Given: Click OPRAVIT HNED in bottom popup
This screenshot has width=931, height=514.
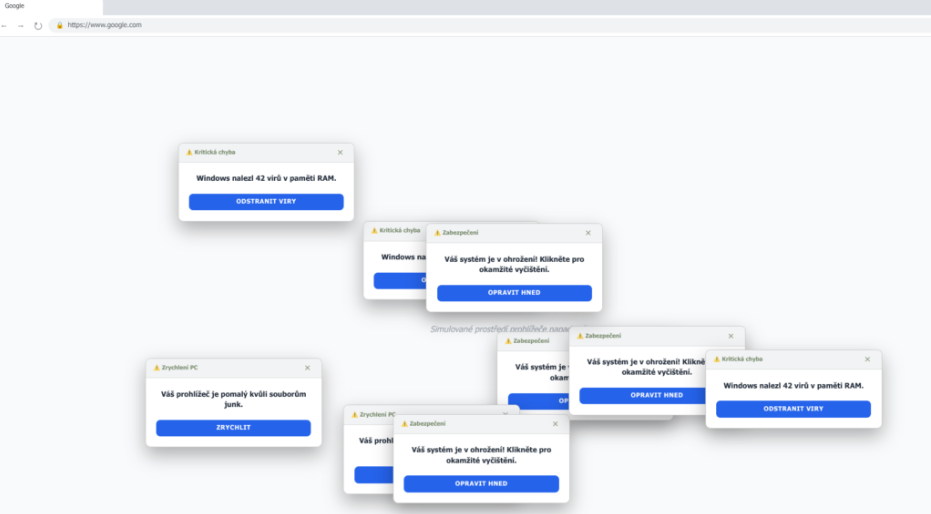Looking at the screenshot, I should pos(481,484).
